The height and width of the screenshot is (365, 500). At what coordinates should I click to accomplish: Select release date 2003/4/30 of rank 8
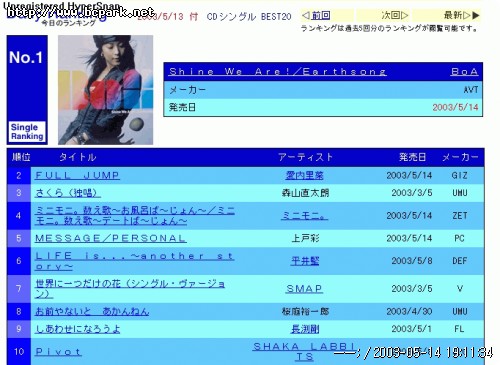[409, 311]
